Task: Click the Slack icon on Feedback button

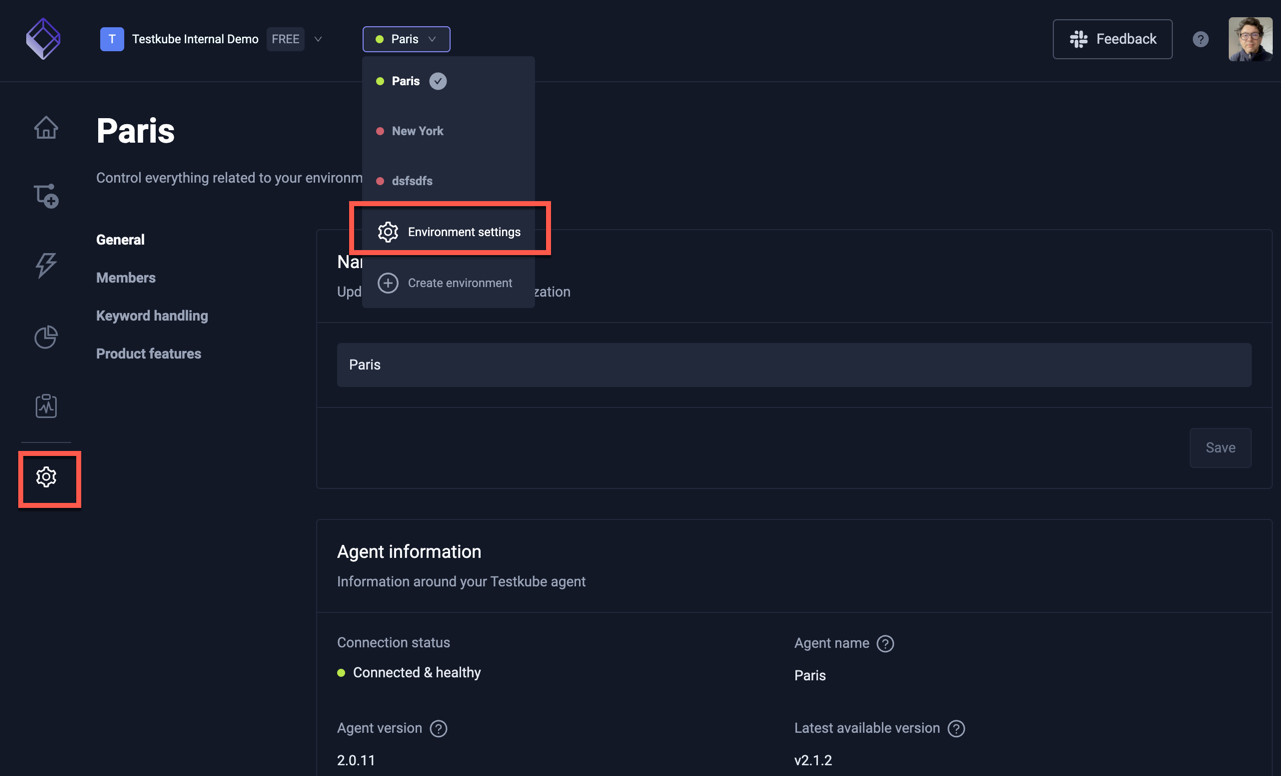Action: (x=1079, y=39)
